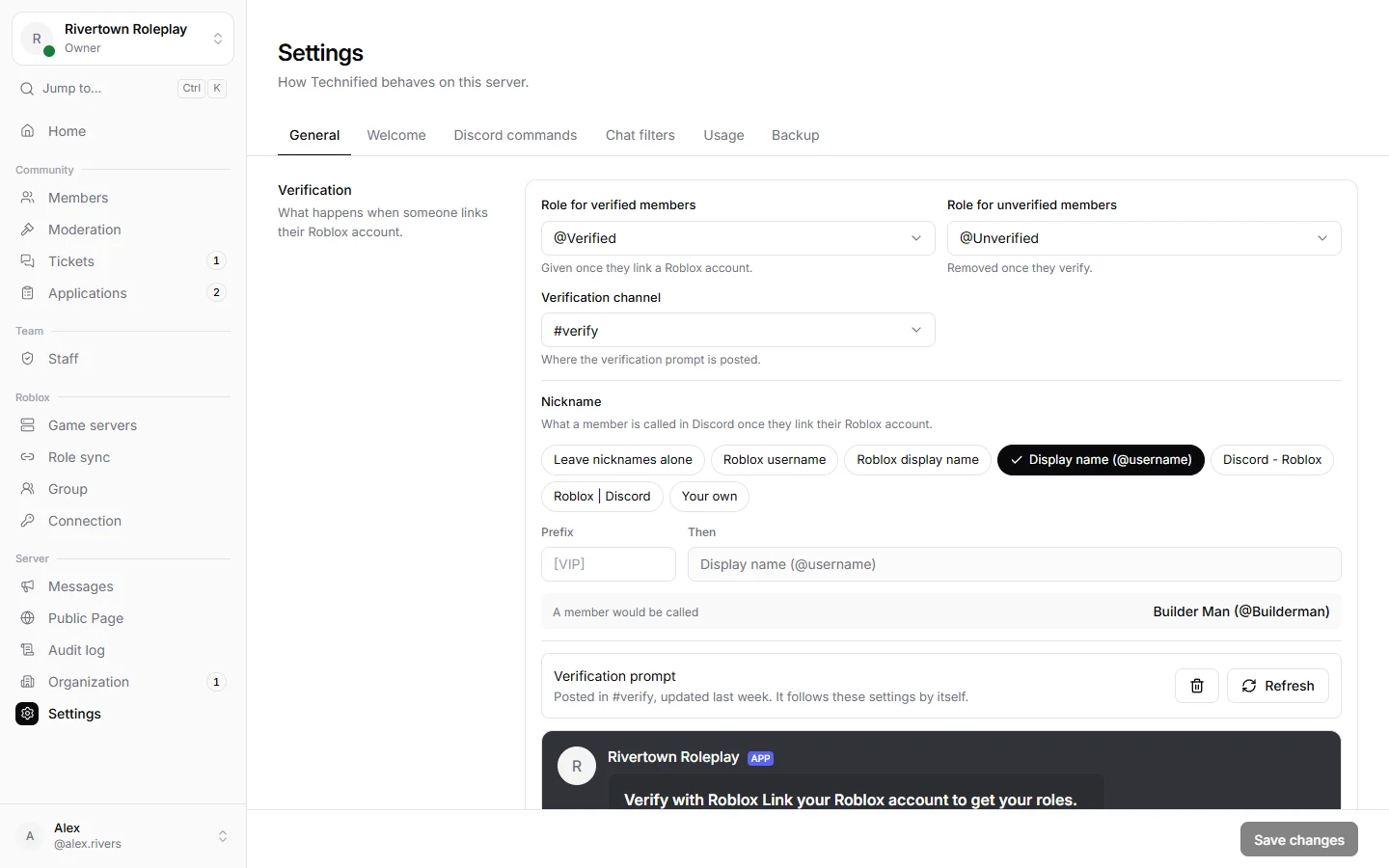Go to the Chat filters tab

click(x=640, y=135)
